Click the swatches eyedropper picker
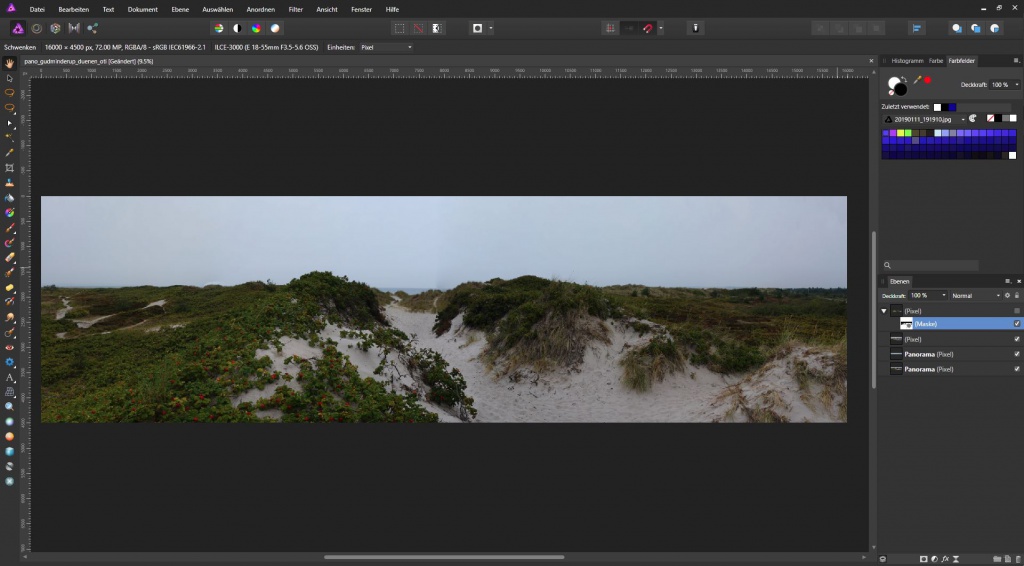The image size is (1024, 566). click(918, 80)
